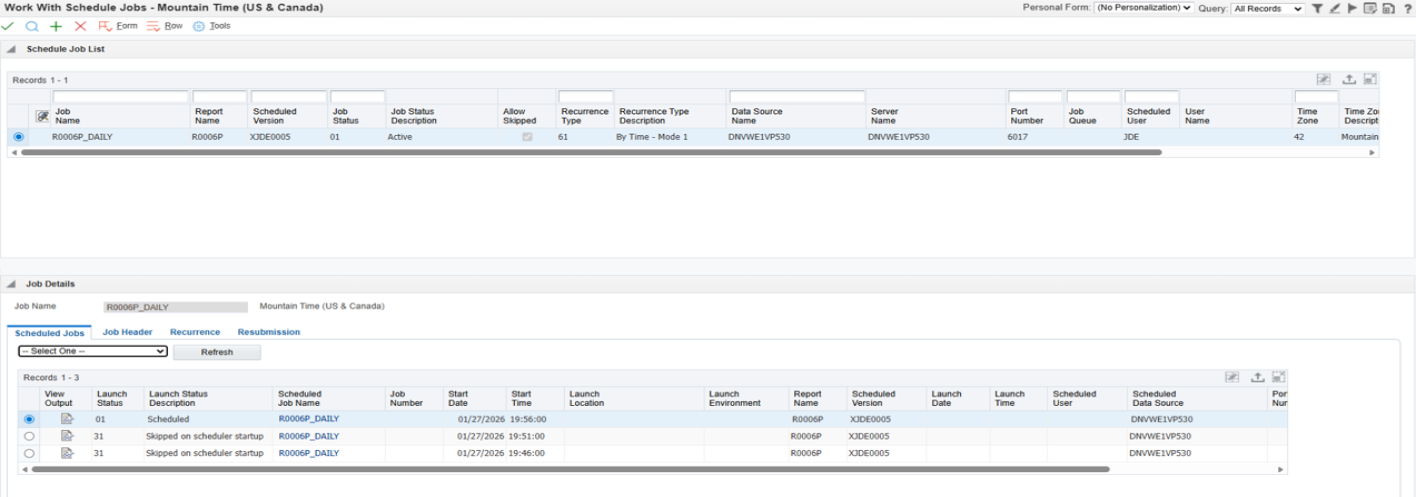Open help with the question mark icon
This screenshot has width=1416, height=497.
tap(1407, 8)
